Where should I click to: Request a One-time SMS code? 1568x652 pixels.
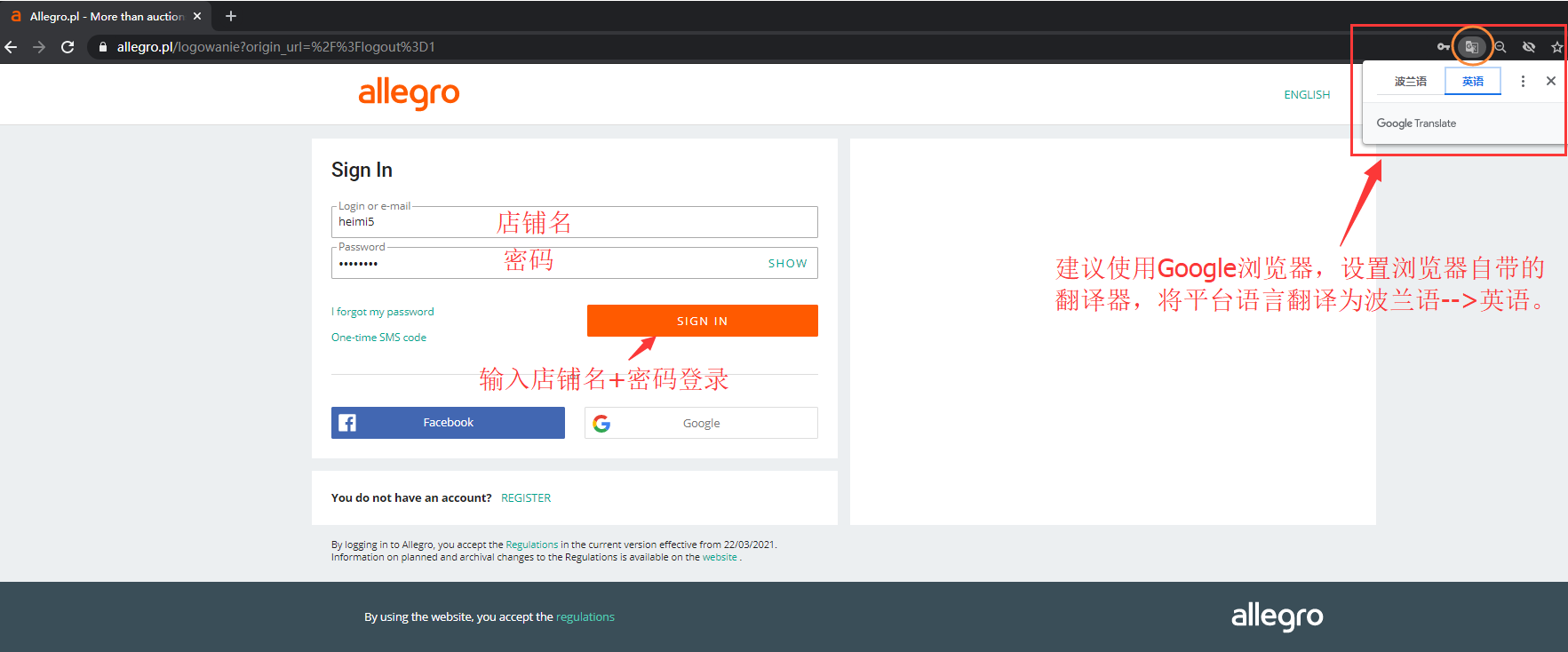(378, 338)
